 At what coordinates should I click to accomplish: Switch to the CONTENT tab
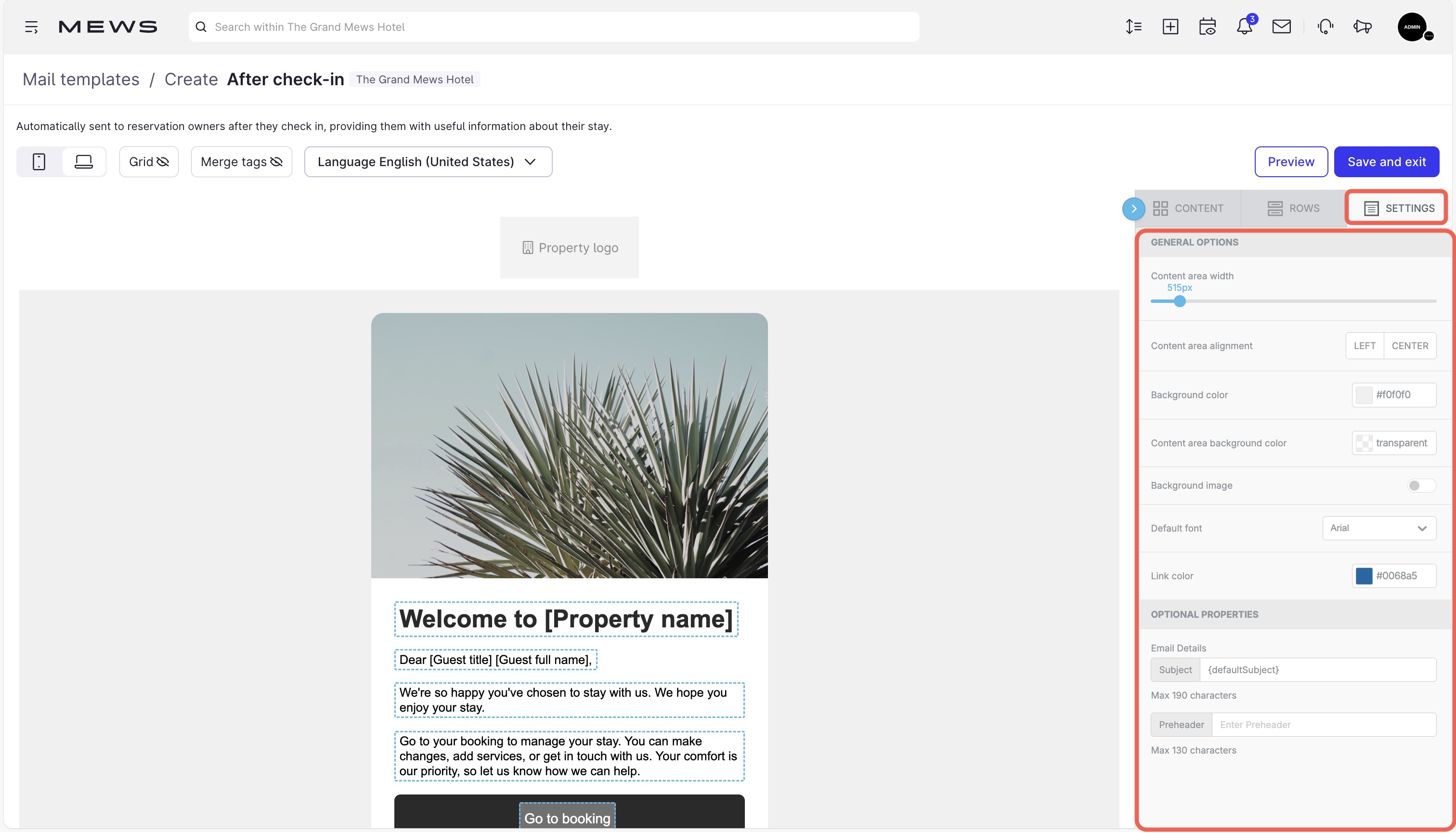[1188, 208]
